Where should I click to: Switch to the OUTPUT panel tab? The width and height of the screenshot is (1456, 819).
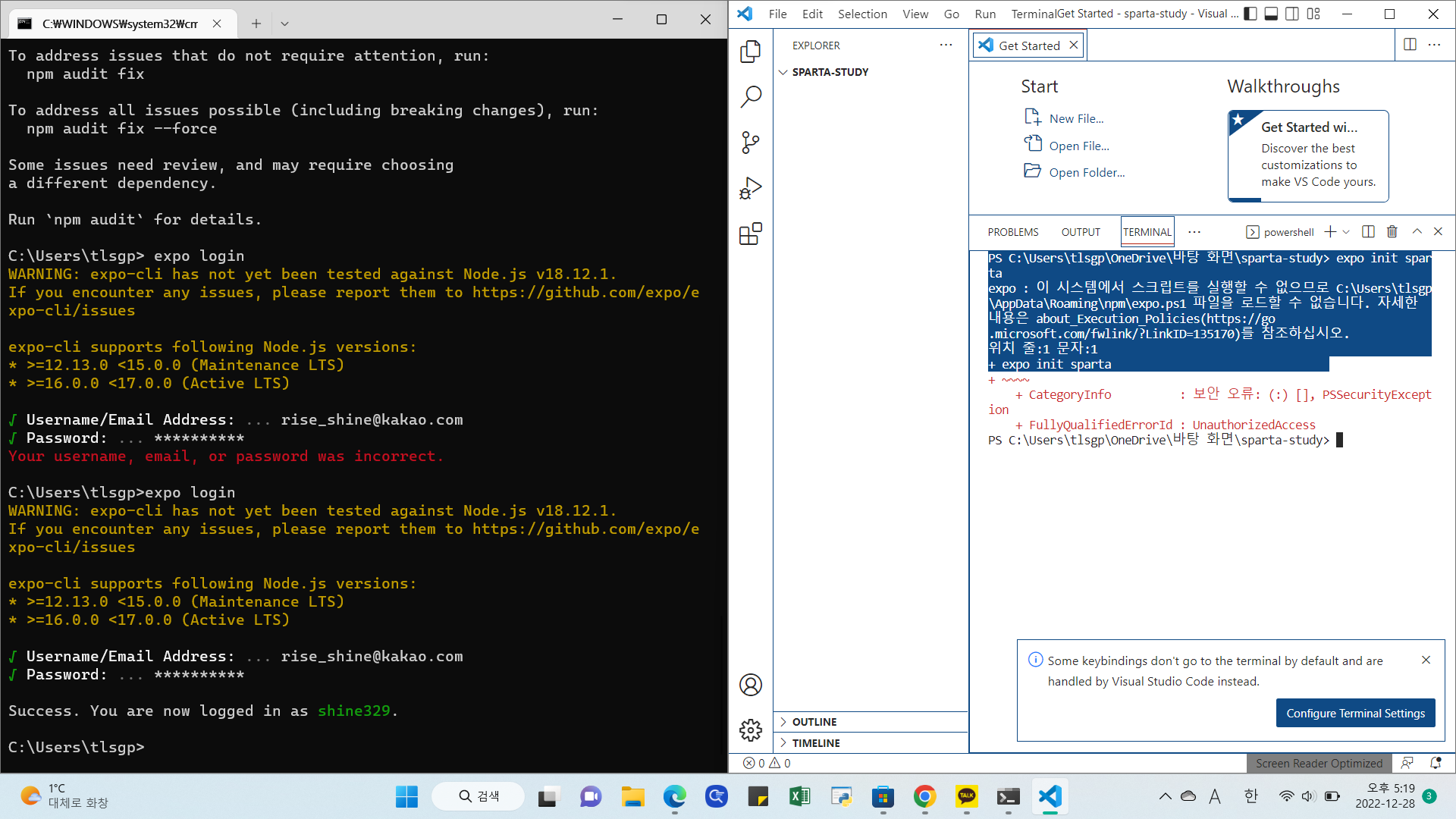tap(1081, 232)
